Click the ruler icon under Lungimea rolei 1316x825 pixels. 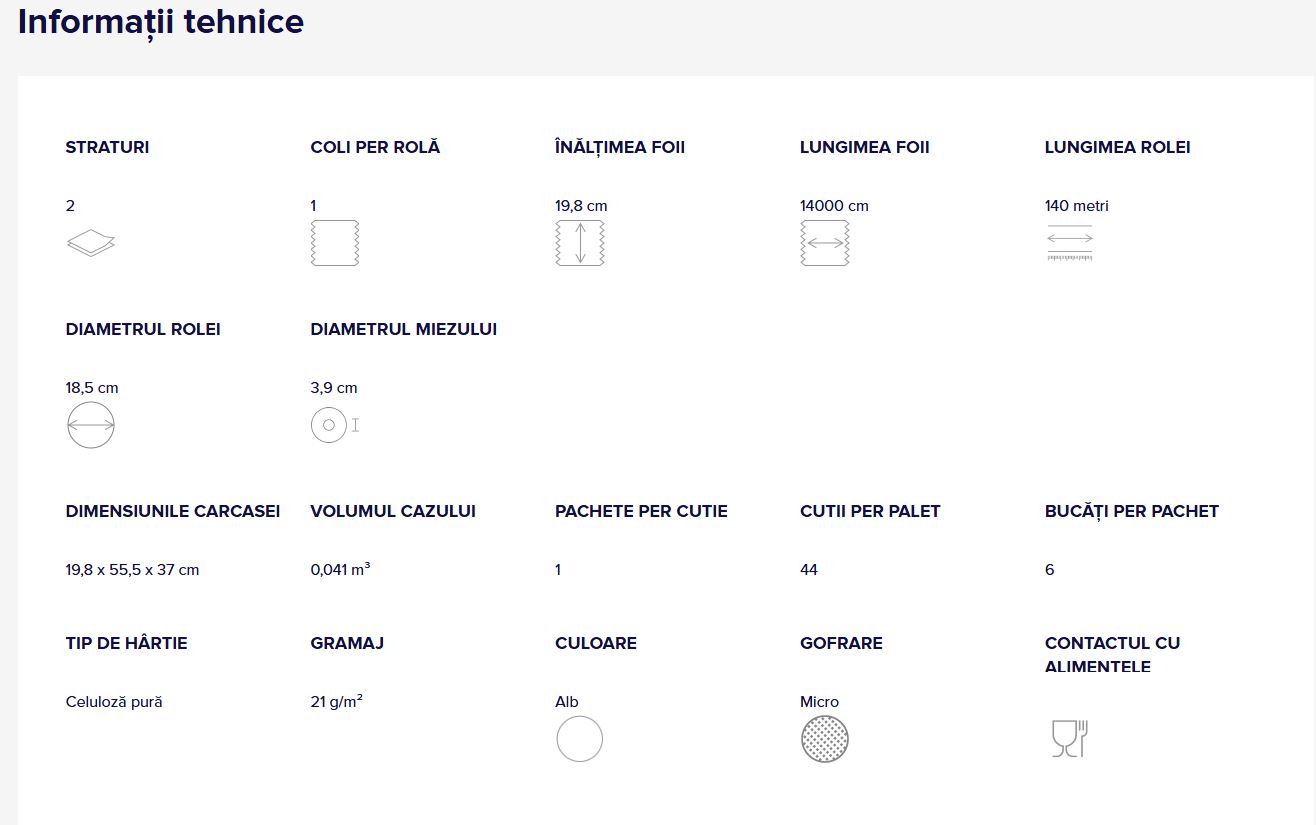pyautogui.click(x=1069, y=243)
